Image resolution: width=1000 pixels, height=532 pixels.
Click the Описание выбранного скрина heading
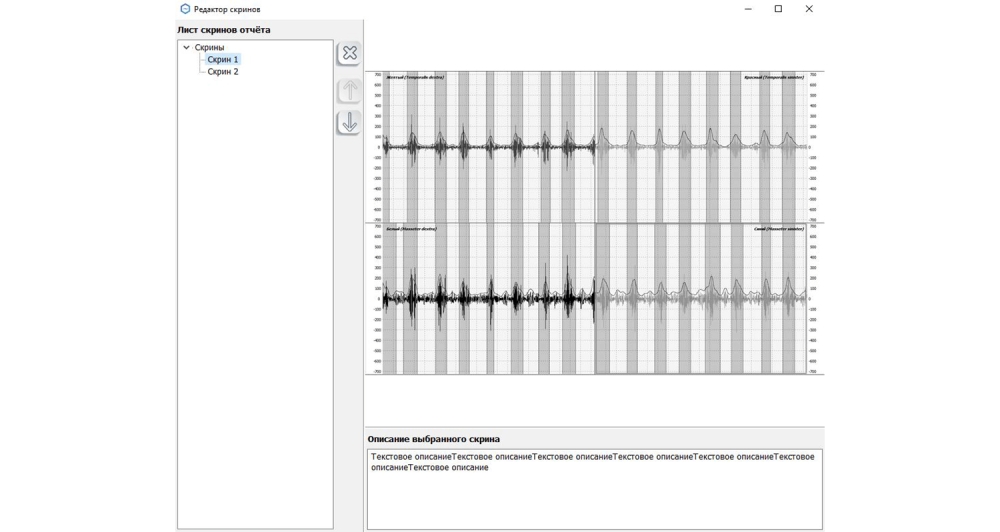[x=433, y=439]
